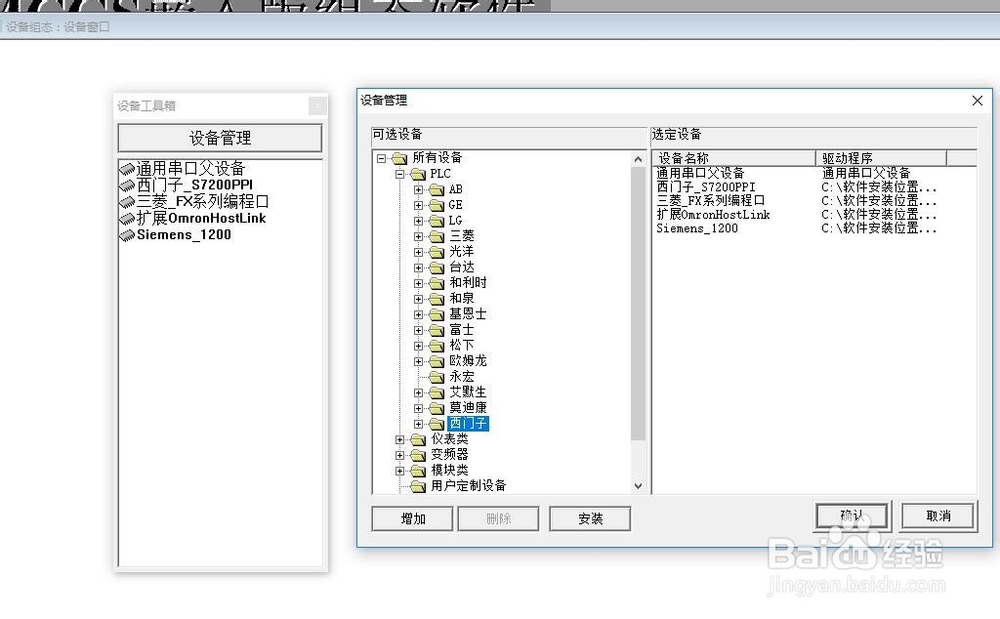Select the highlighted 西门子 tree item

point(468,424)
